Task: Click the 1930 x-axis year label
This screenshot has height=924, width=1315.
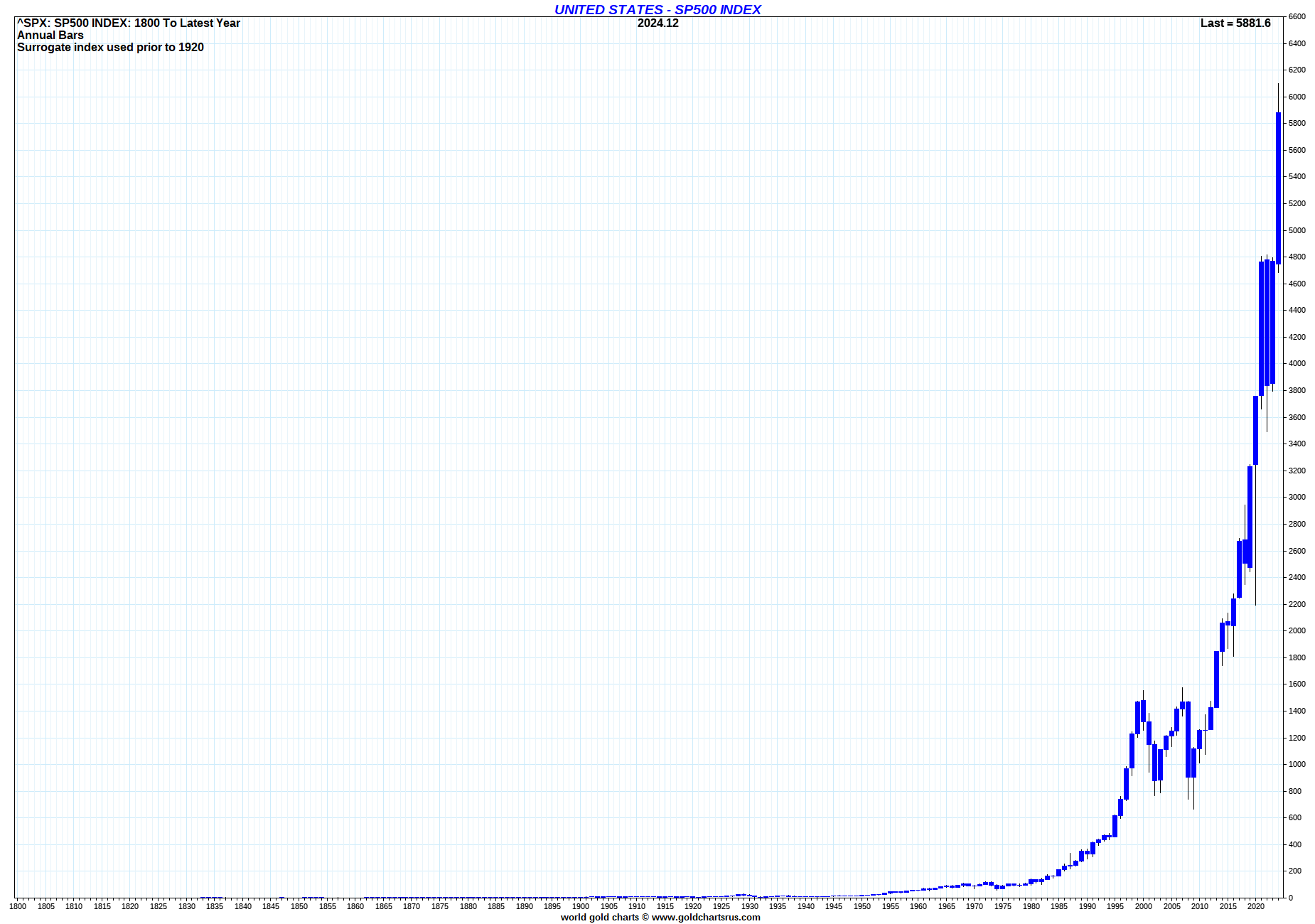Action: coord(750,906)
